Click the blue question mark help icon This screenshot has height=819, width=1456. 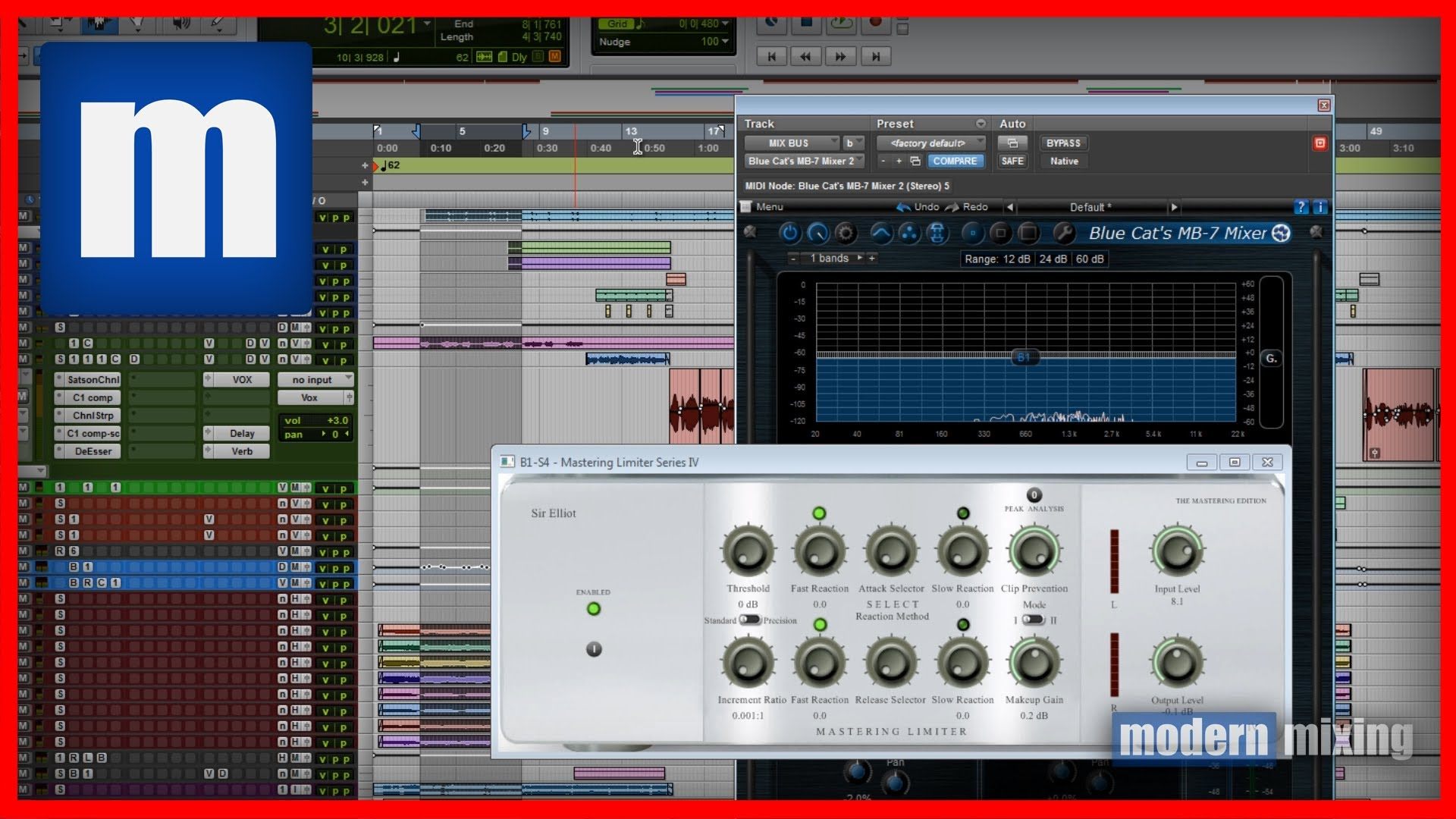point(1301,207)
